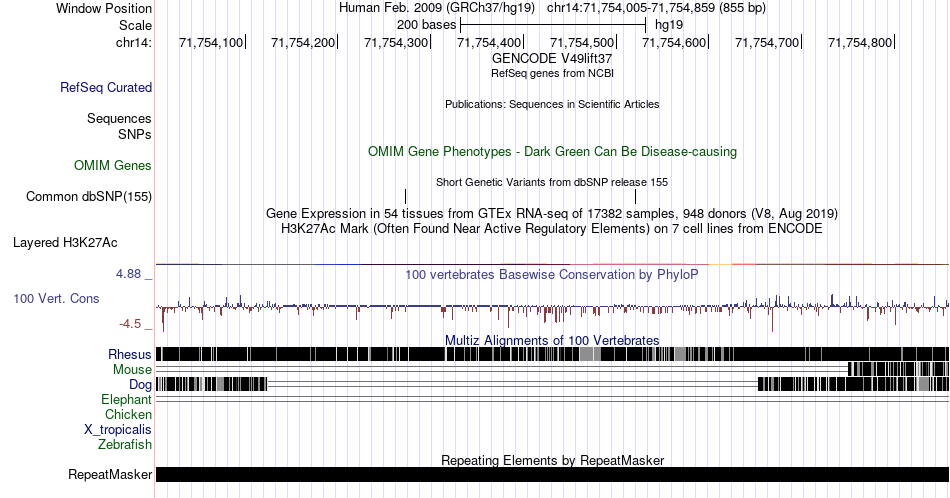Click the SNPs track label

tap(135, 134)
